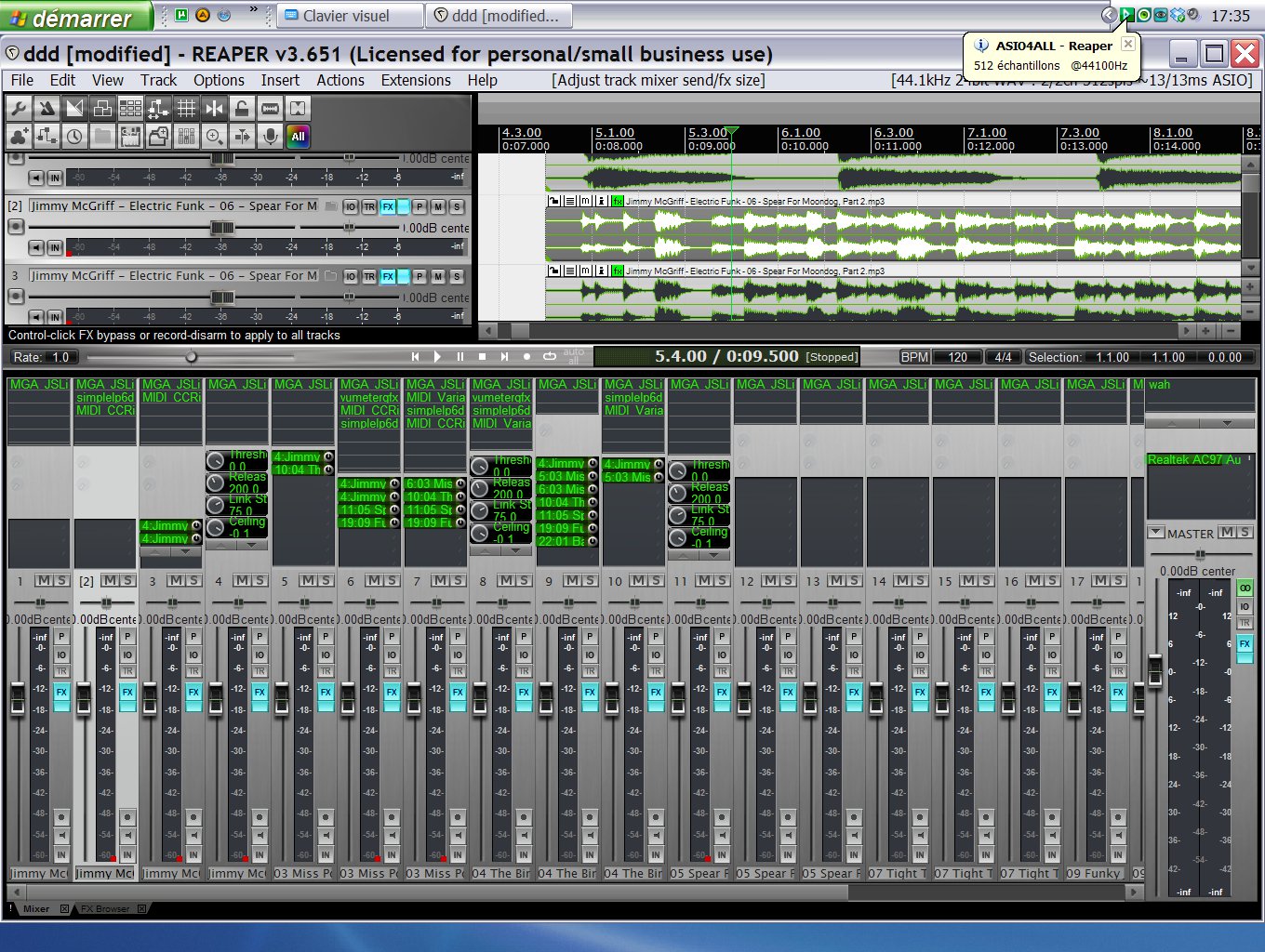Open the Track menu
The image size is (1265, 952).
click(158, 80)
